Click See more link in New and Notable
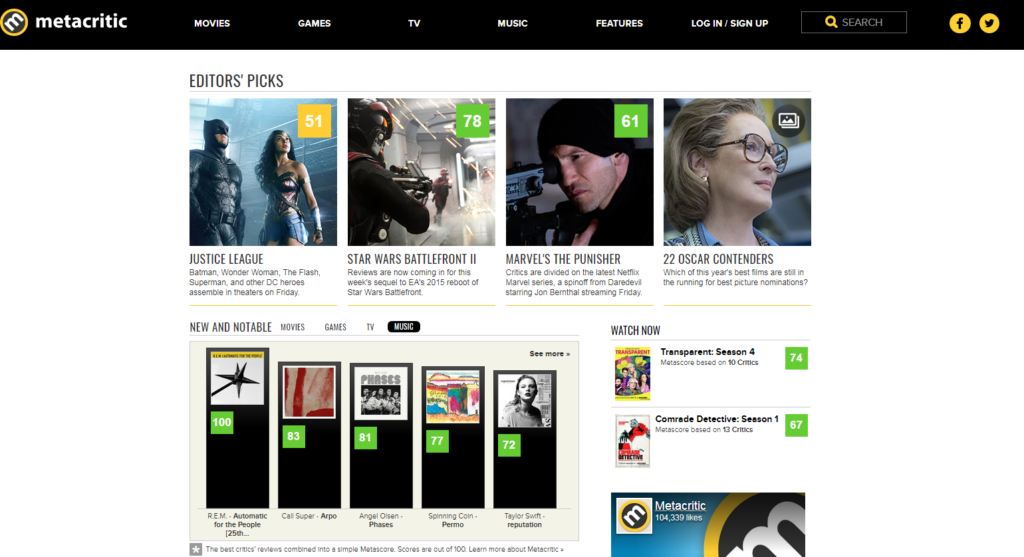1024x557 pixels. 549,353
